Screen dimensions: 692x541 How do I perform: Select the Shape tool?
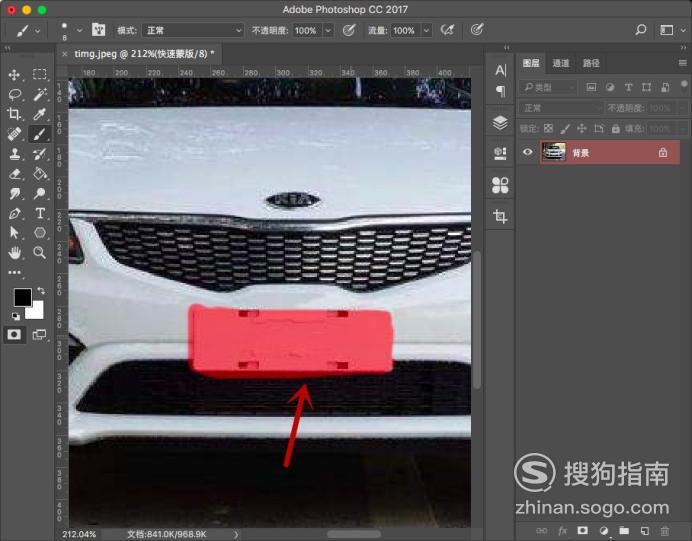coord(40,233)
